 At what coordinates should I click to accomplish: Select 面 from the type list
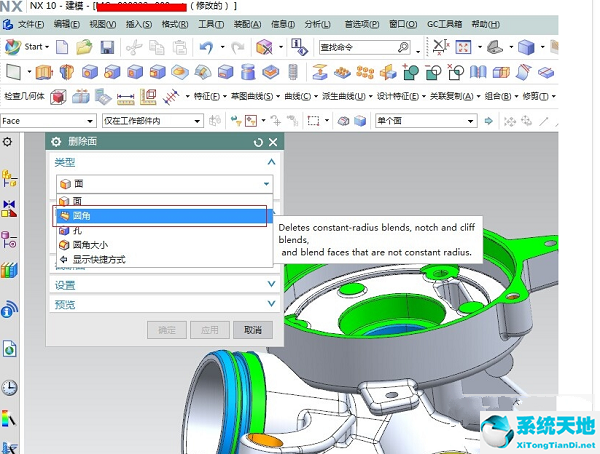click(165, 201)
